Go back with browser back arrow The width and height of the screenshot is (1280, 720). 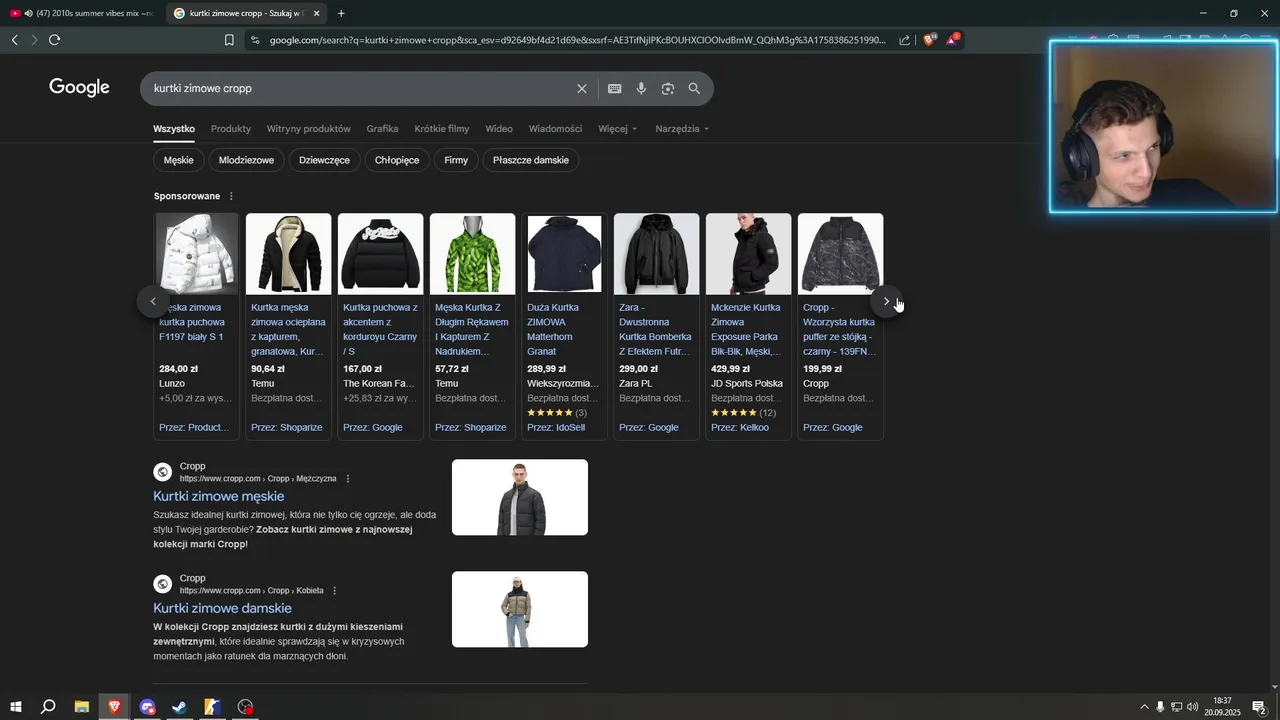point(15,40)
